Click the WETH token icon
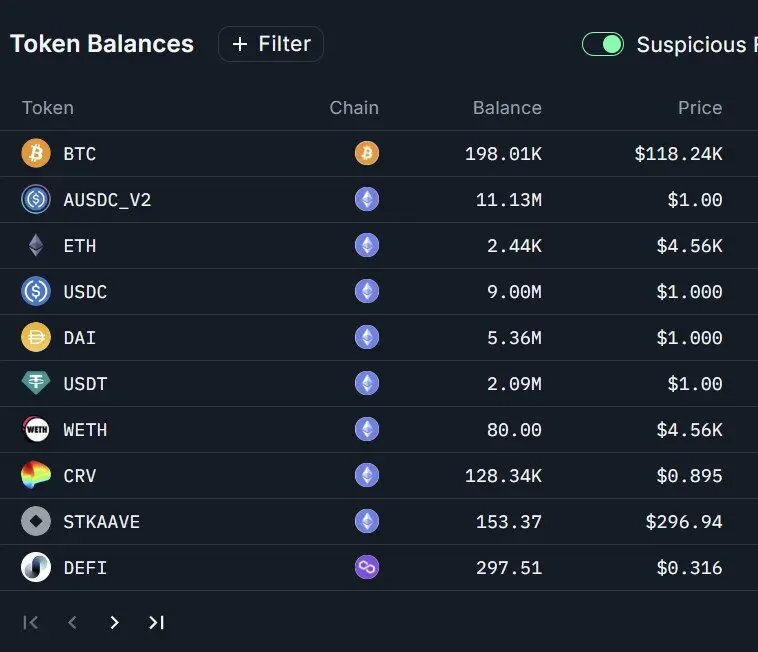 [x=36, y=429]
